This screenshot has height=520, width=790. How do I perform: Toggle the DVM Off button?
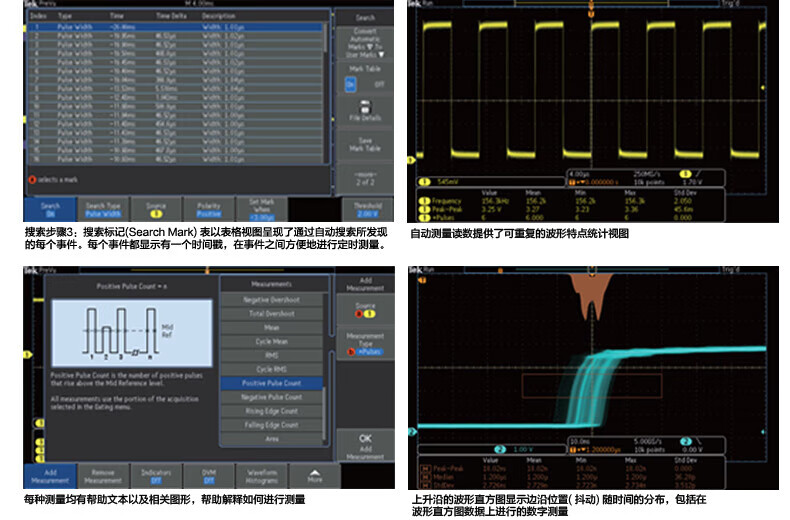click(206, 476)
